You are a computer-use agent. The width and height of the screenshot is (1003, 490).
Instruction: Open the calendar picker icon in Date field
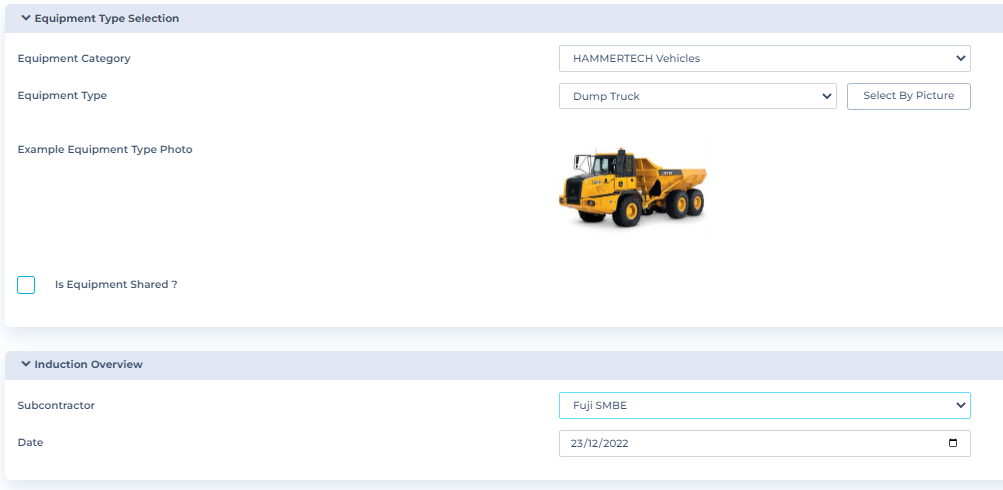tap(952, 443)
